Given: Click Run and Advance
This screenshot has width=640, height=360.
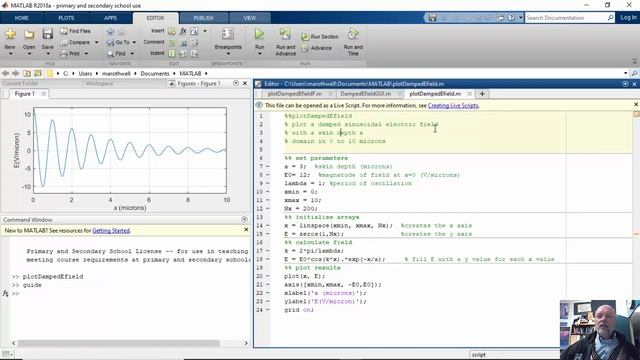Looking at the screenshot, I should (x=285, y=42).
